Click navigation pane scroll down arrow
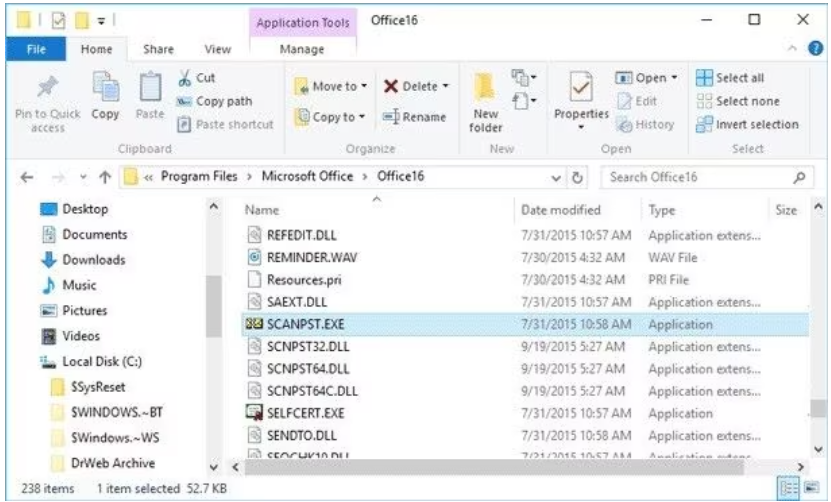831x502 pixels. (214, 467)
